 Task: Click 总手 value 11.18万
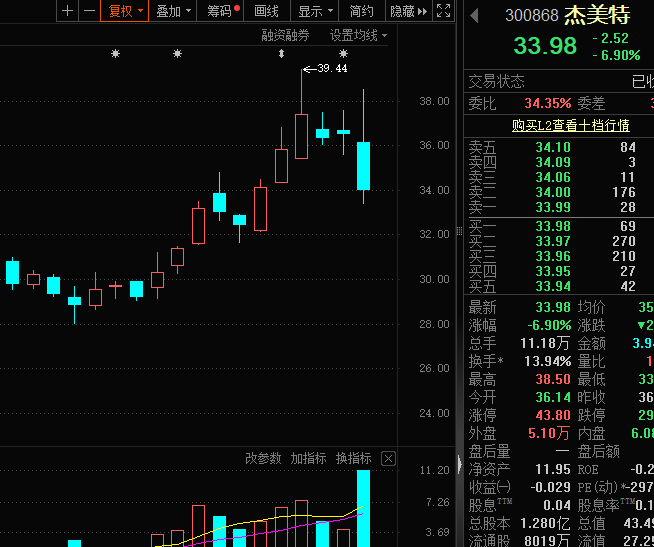click(545, 343)
